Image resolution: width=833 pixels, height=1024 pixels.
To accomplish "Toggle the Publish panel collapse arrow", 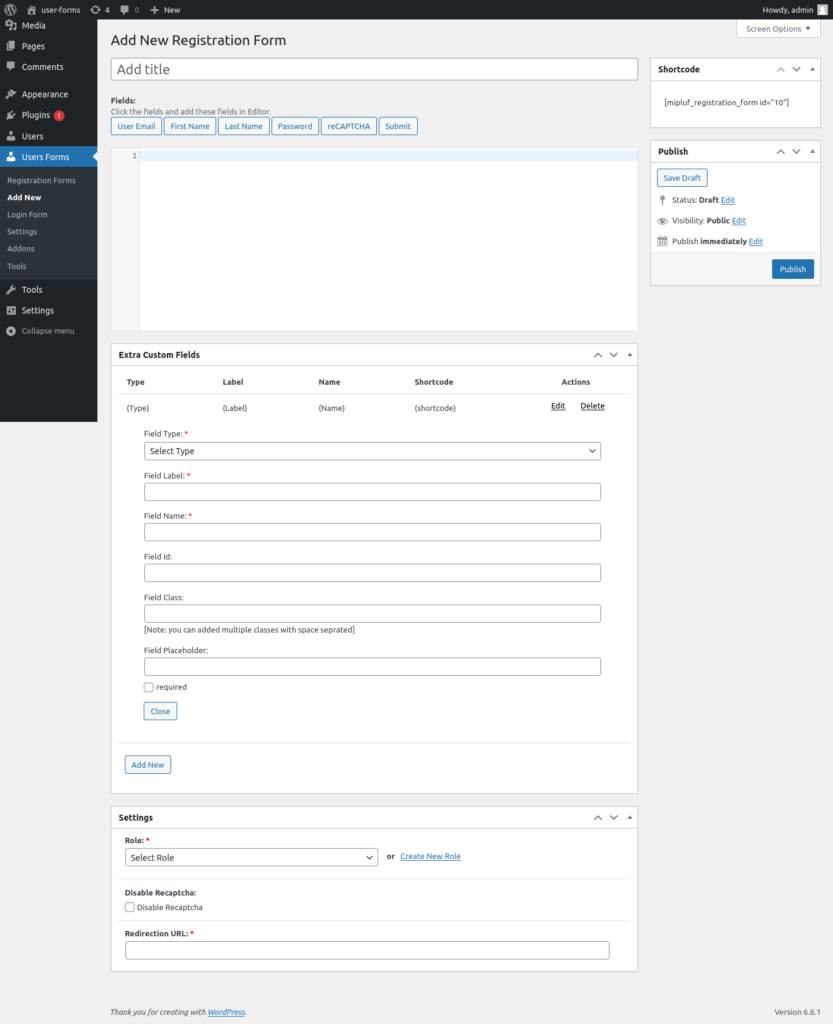I will 815,151.
